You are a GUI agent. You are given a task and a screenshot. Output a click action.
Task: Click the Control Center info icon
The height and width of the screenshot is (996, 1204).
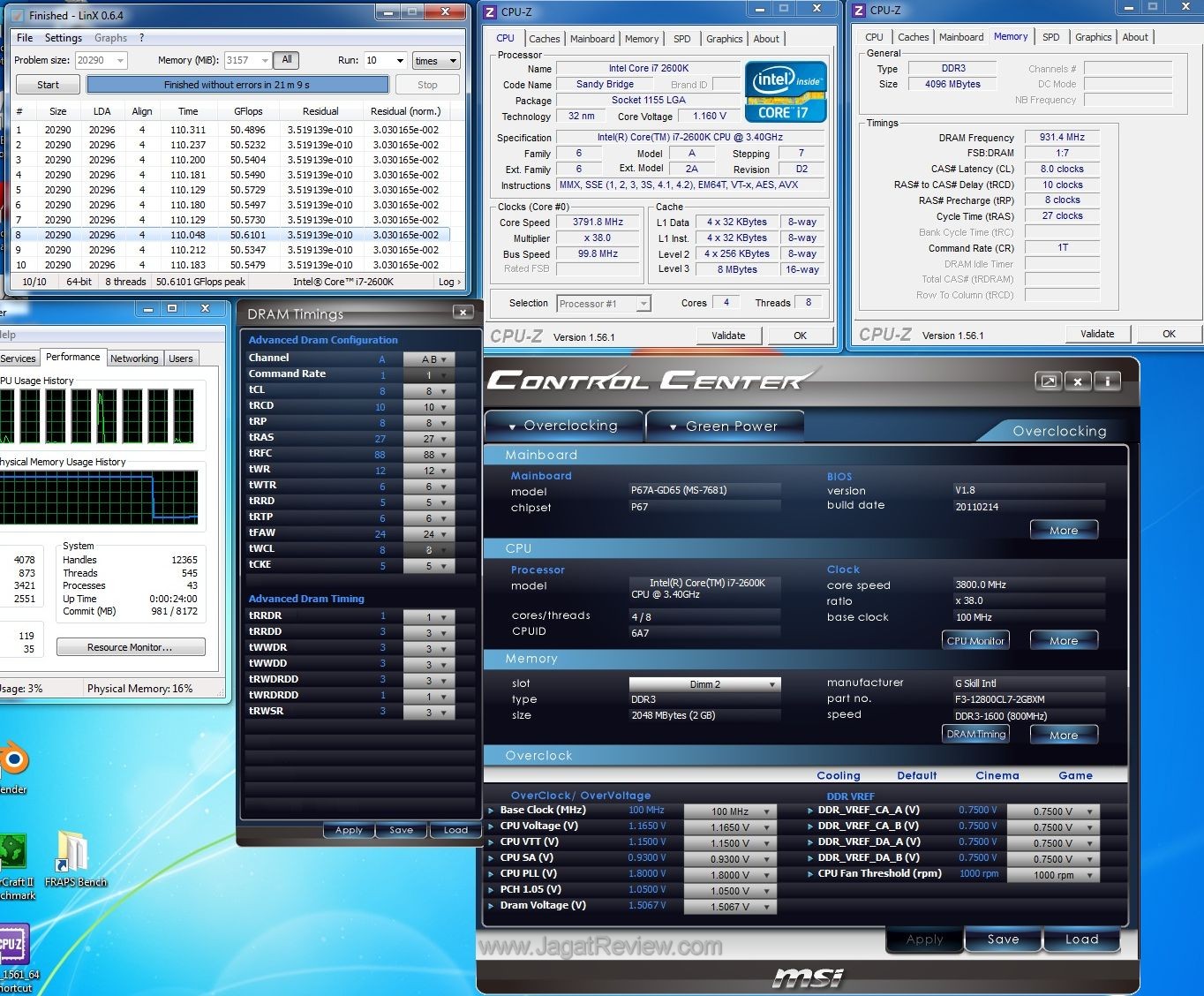(1107, 381)
